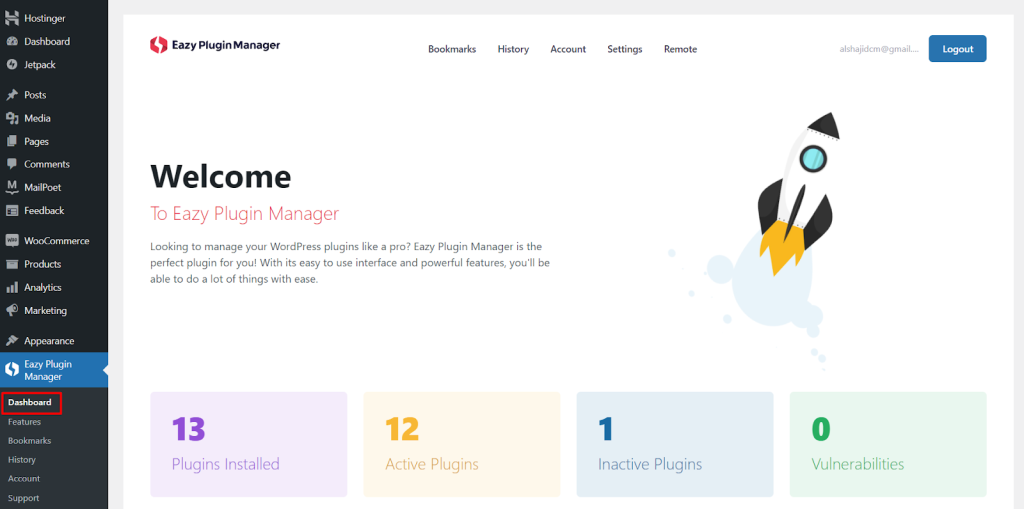Open Settings in top navigation

click(625, 49)
